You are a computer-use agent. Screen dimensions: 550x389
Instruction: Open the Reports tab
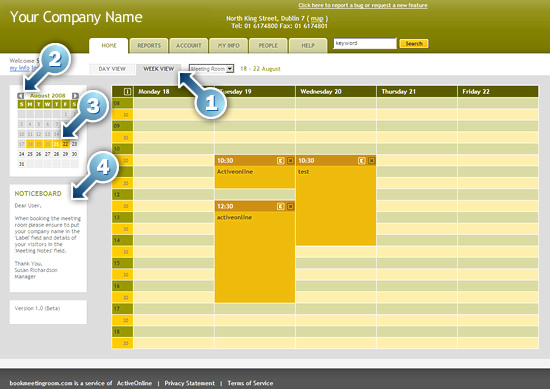149,46
